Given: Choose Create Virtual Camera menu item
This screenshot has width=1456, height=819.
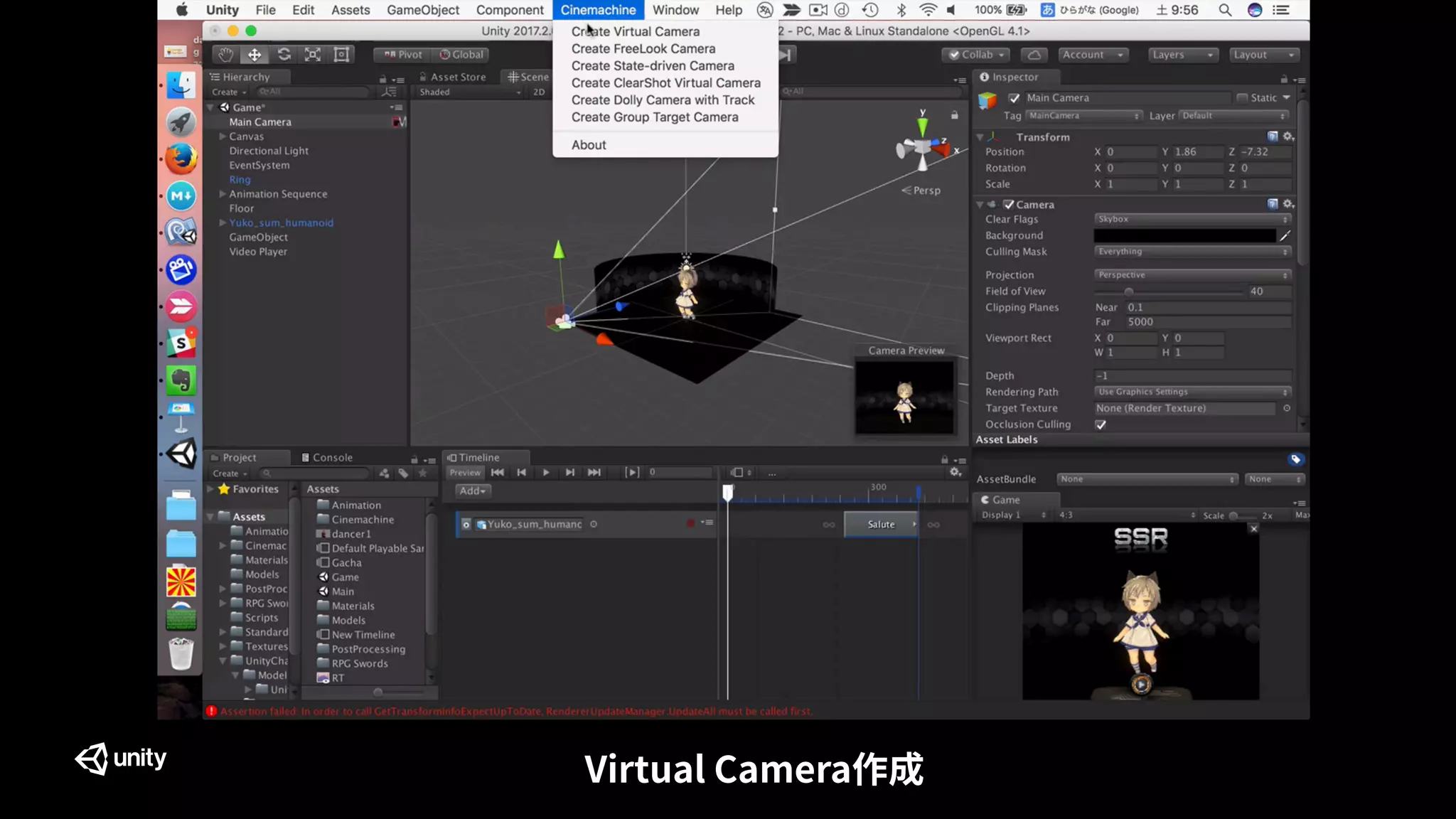Looking at the screenshot, I should click(x=636, y=31).
